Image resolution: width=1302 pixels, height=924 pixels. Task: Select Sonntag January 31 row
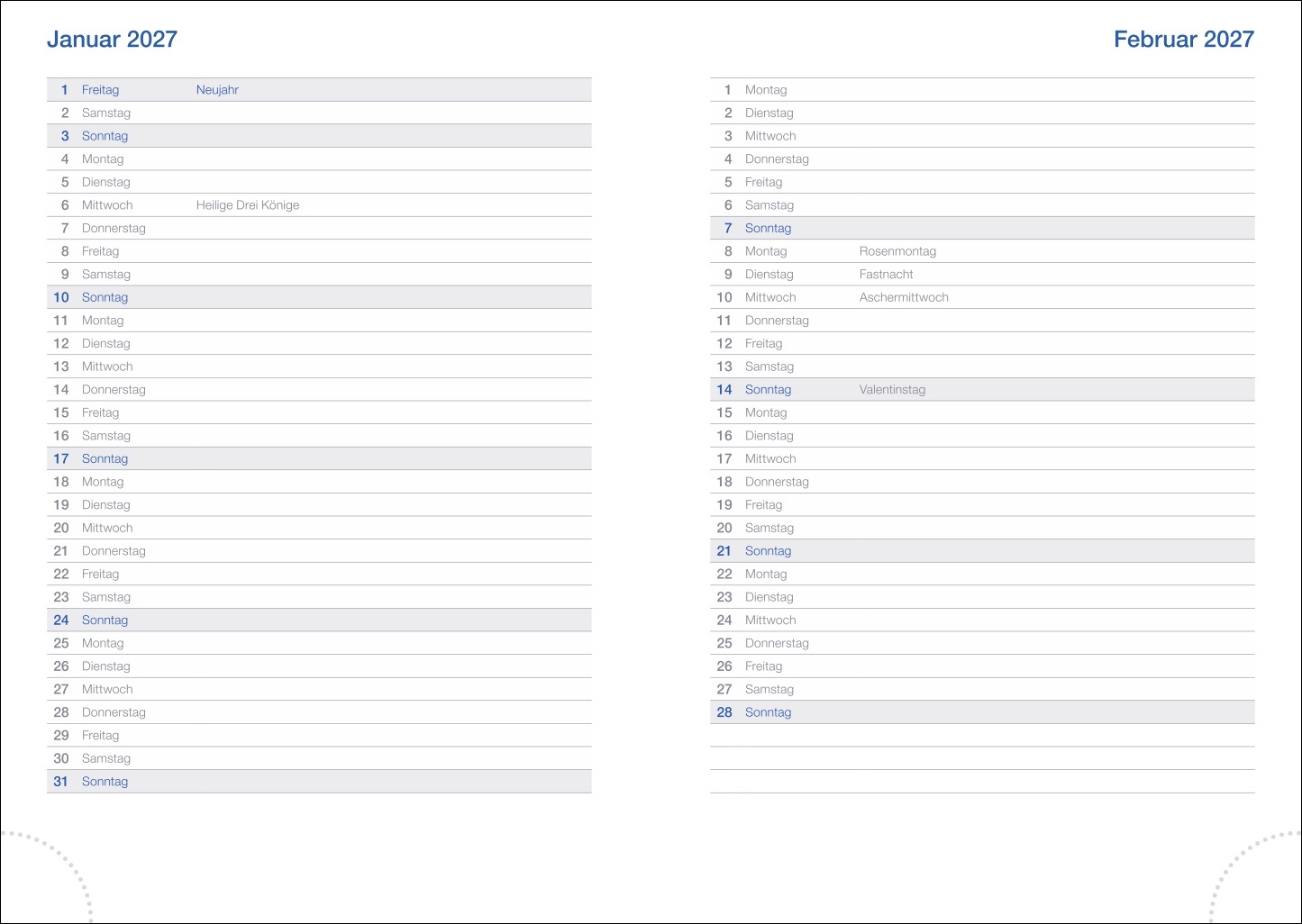tap(105, 782)
